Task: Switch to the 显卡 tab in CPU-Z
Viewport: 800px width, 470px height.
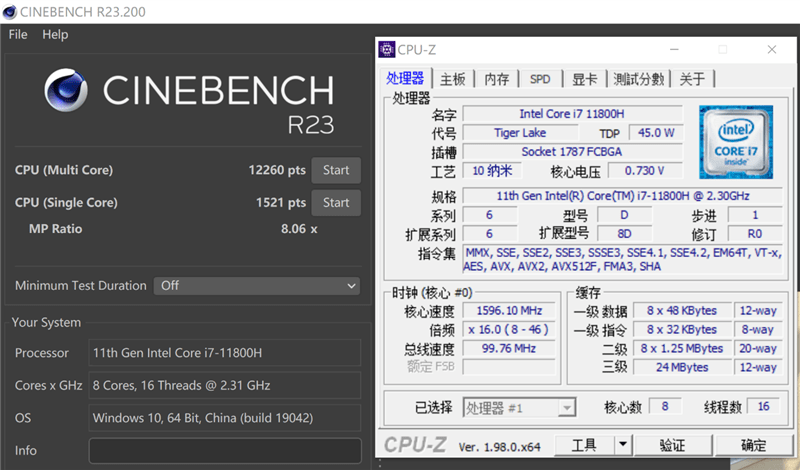Action: pos(584,79)
